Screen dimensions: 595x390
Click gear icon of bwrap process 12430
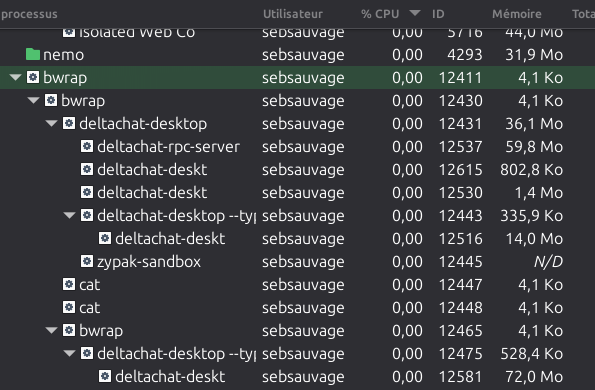point(51,101)
